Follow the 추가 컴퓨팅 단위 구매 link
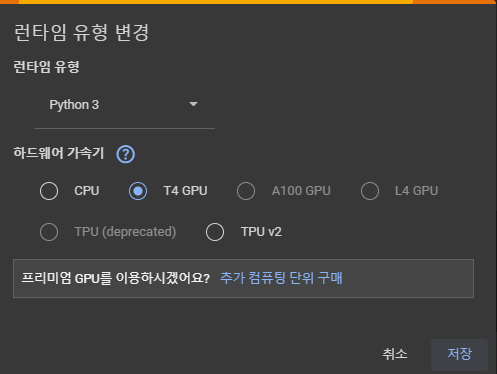Image resolution: width=497 pixels, height=374 pixels. click(281, 278)
